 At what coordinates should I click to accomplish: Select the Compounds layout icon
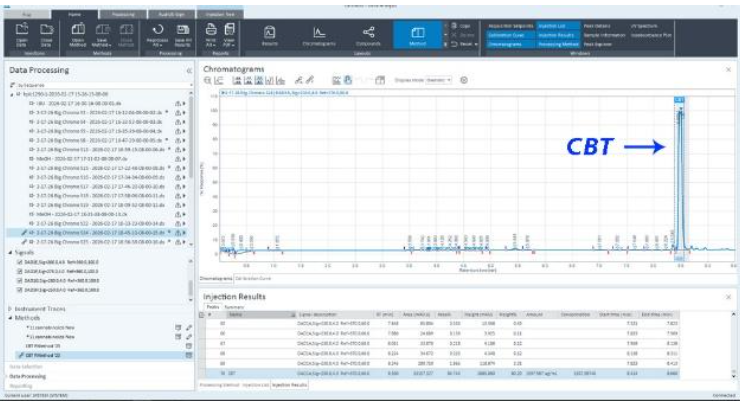click(368, 36)
